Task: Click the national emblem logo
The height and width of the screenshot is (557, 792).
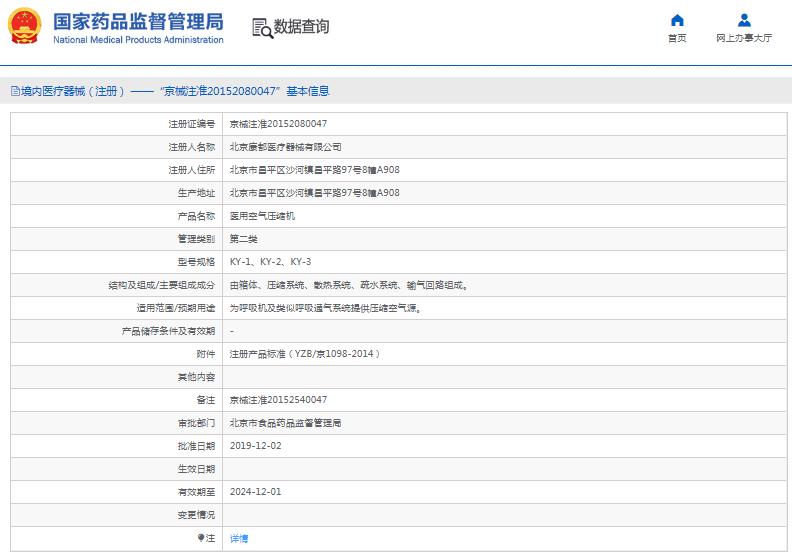Action: coord(25,26)
